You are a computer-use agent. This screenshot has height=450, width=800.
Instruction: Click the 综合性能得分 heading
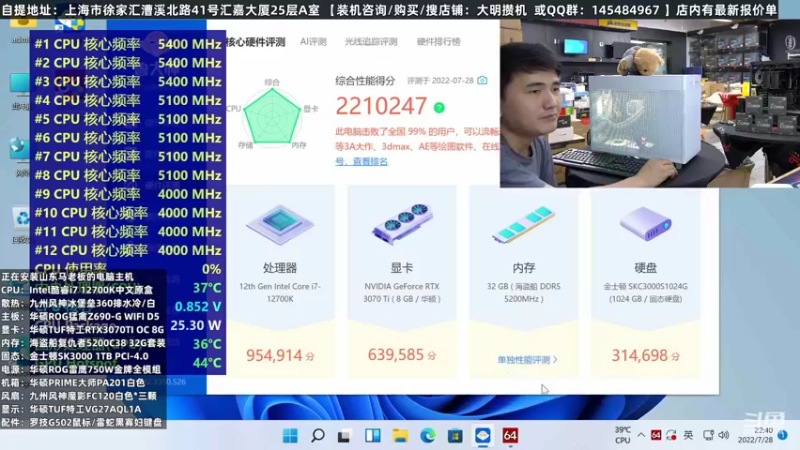point(365,81)
